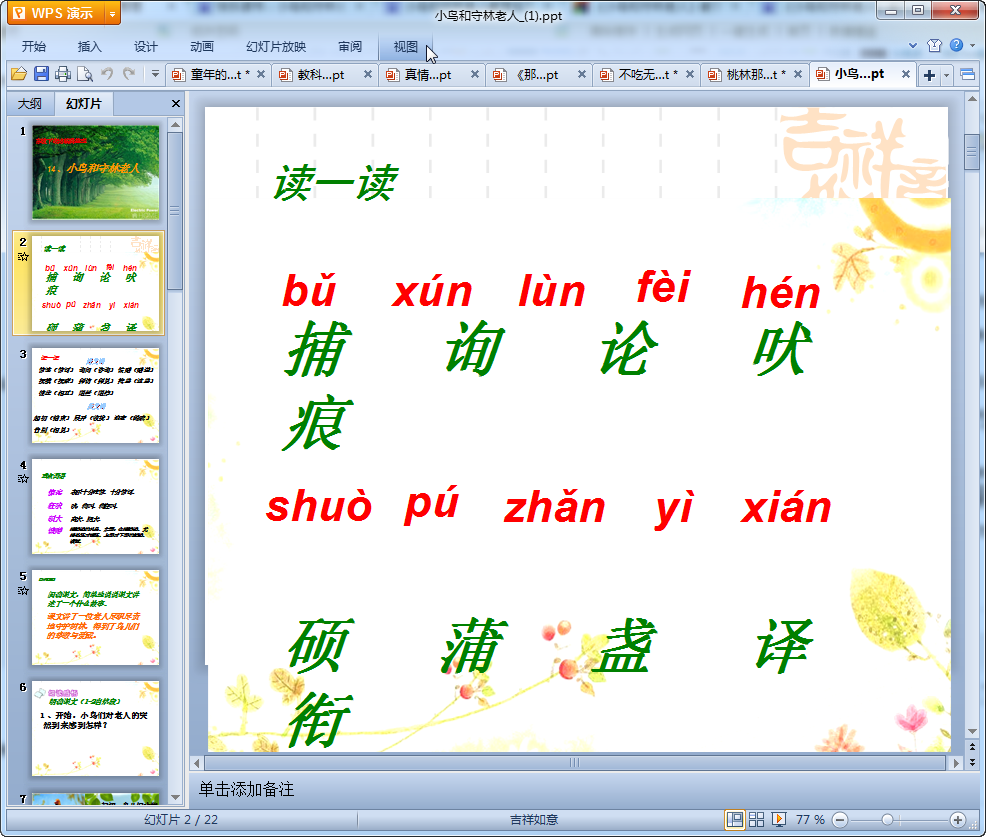
Task: Zoom in with the plus button
Action: 958,820
